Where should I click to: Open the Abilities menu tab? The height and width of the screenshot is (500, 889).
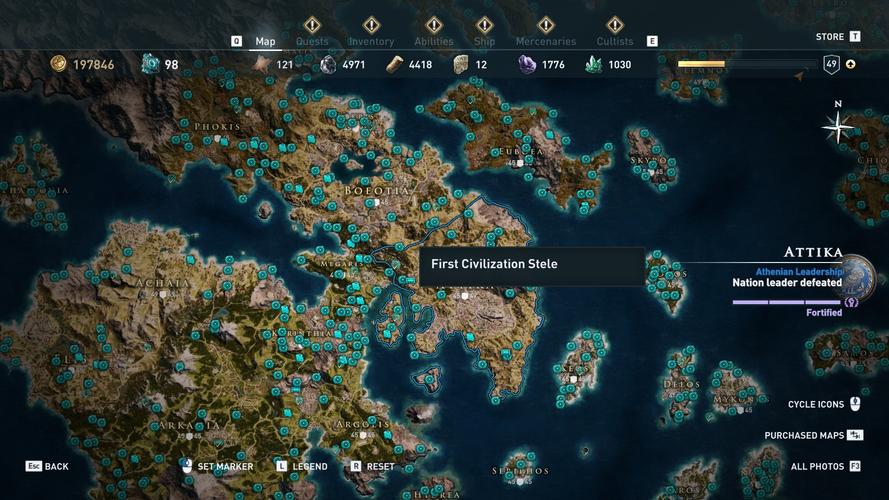coord(434,41)
